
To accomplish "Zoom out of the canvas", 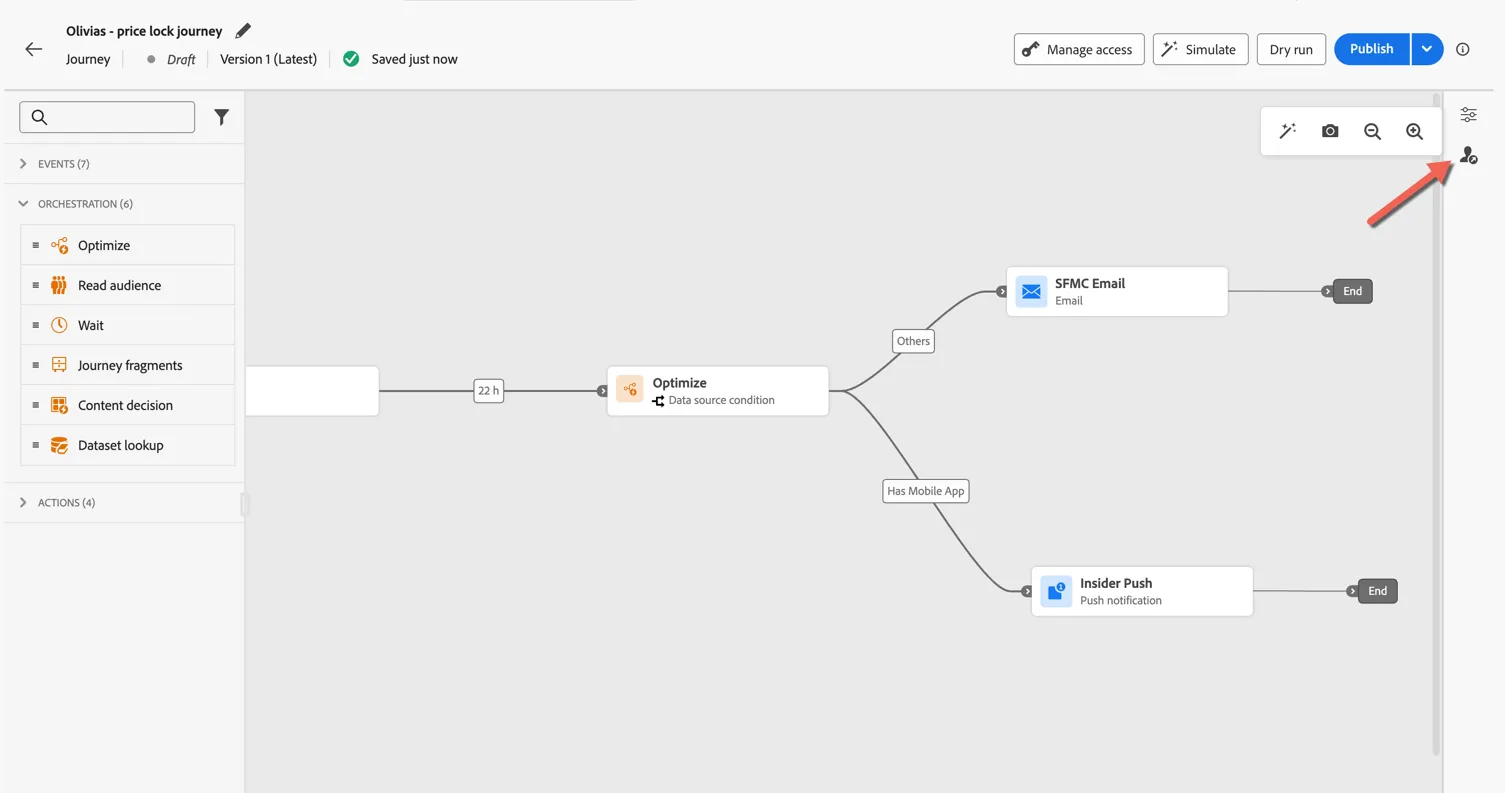I will (1372, 131).
